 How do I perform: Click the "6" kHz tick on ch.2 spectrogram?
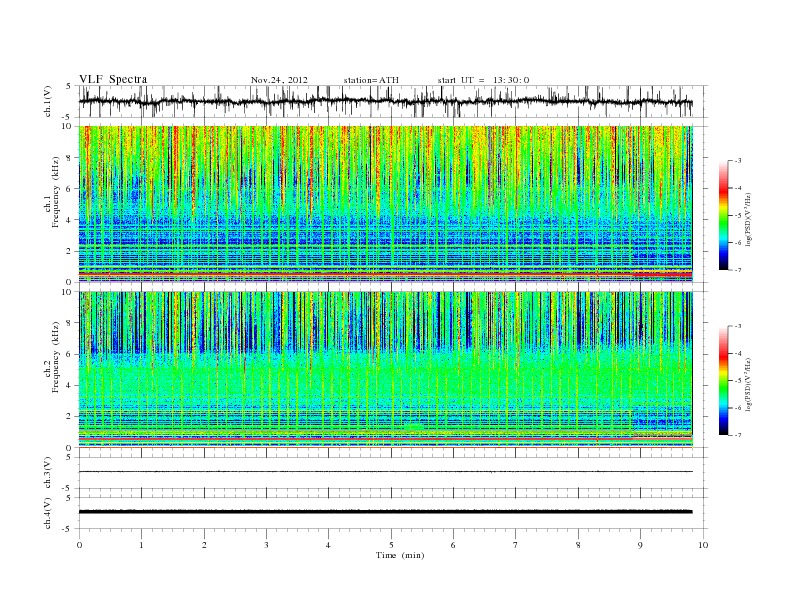pos(70,354)
